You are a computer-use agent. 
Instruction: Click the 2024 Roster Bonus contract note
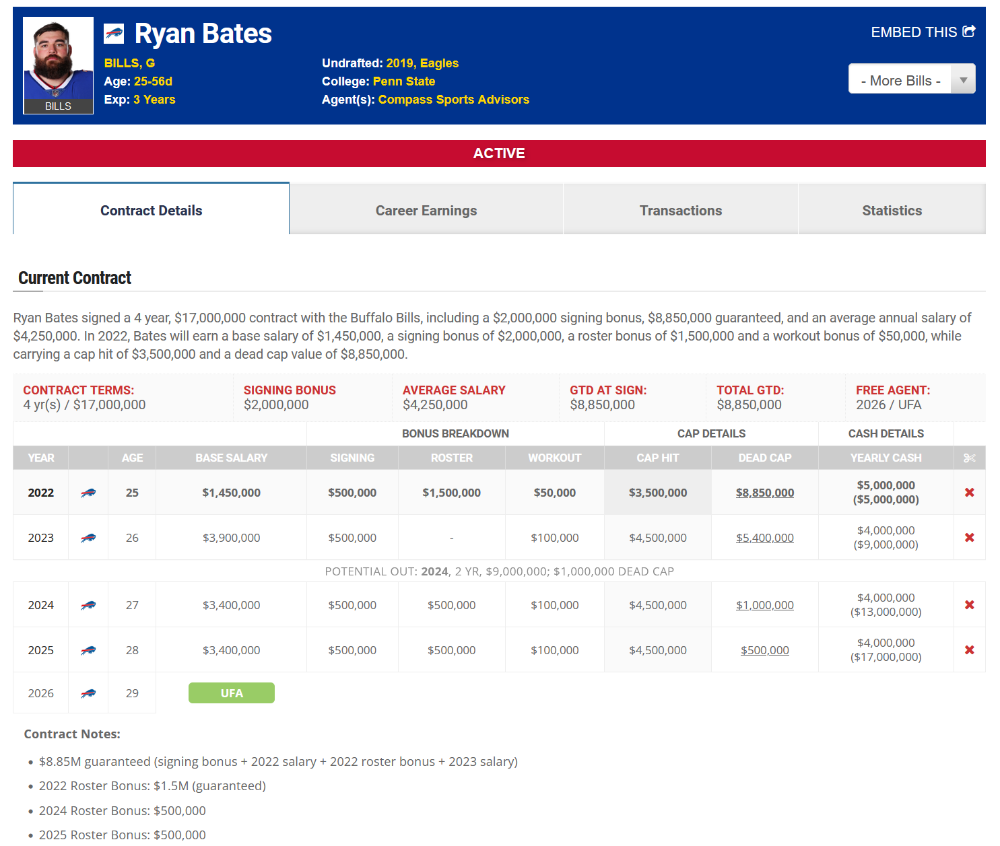122,811
